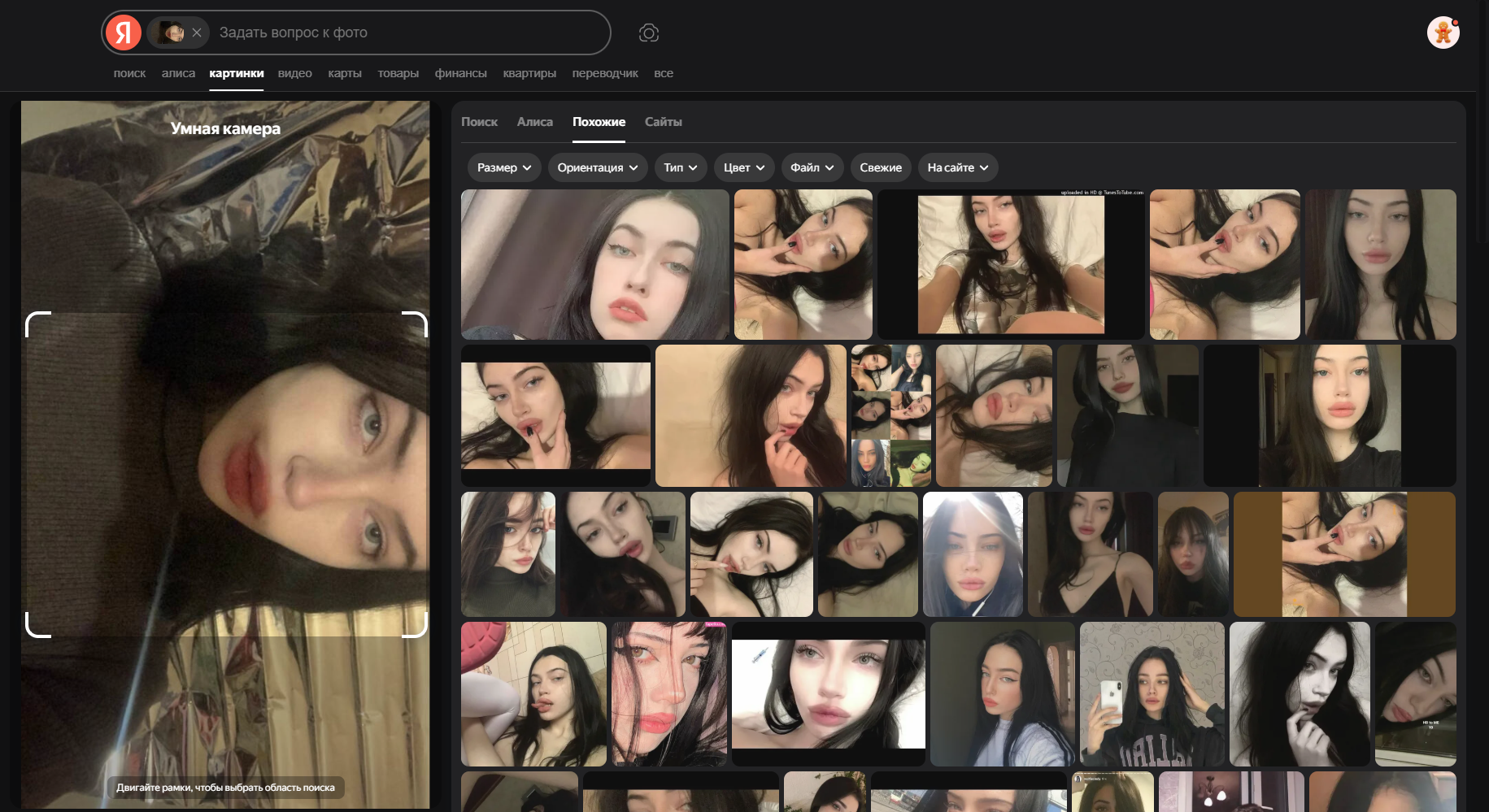Click the "Умная камера" title

click(225, 128)
